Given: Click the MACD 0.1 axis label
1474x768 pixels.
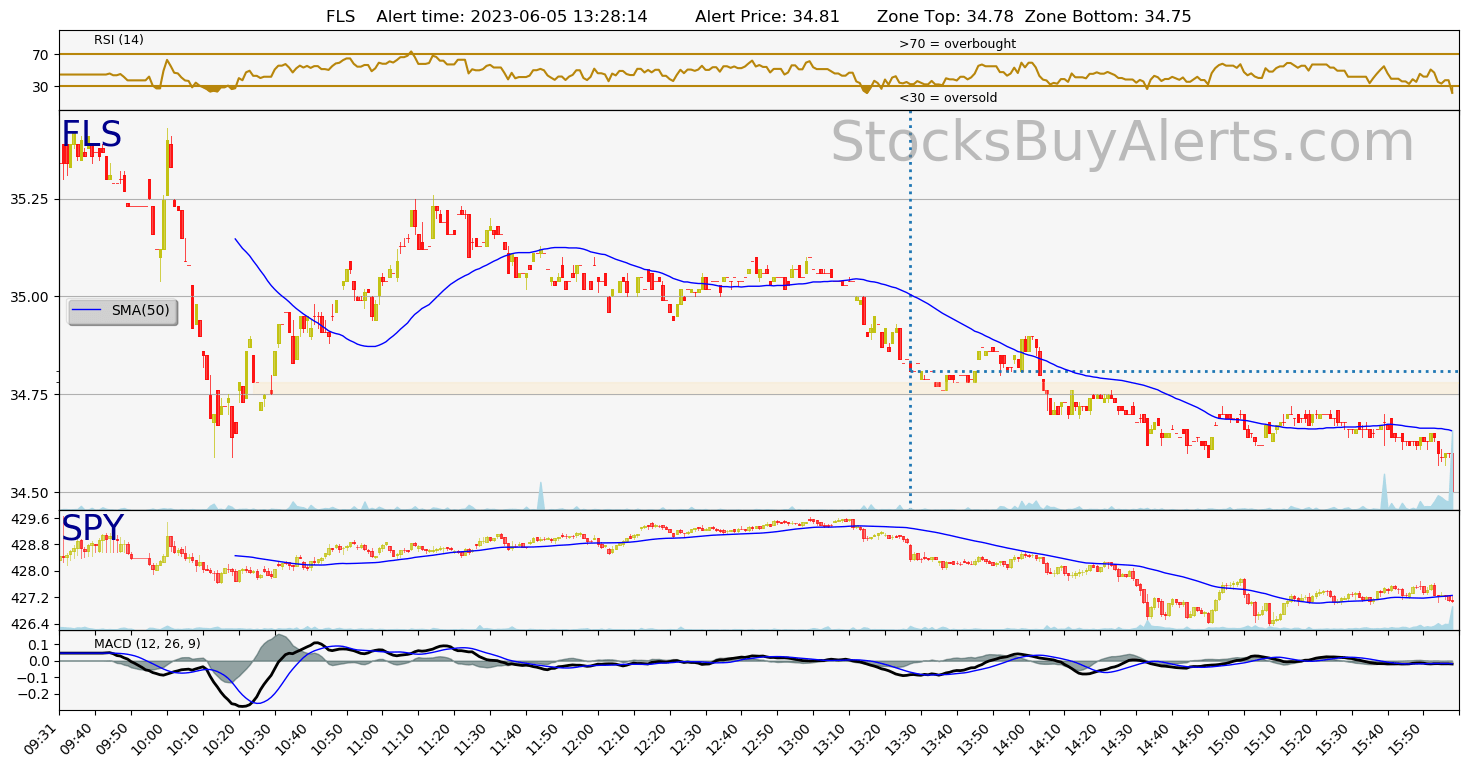Looking at the screenshot, I should 40,645.
